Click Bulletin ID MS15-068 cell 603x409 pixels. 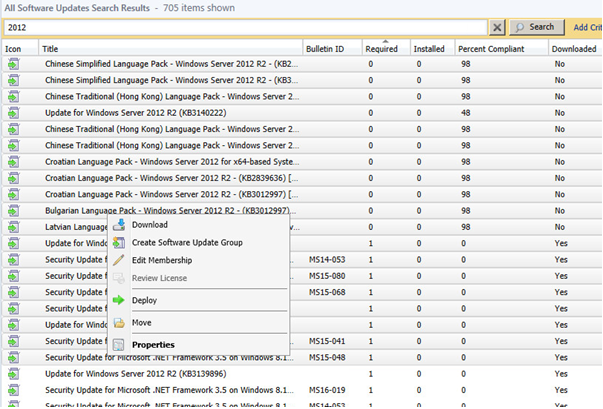[x=327, y=292]
